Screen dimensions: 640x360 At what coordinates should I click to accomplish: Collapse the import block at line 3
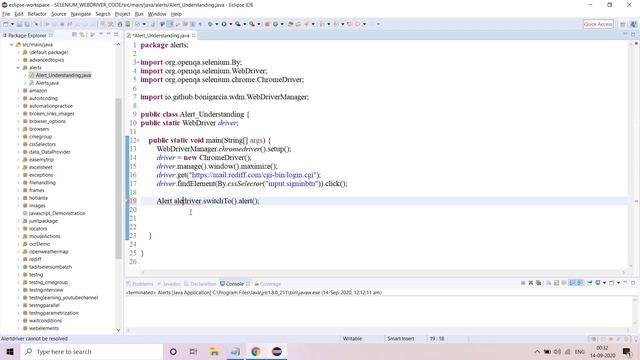pyautogui.click(x=138, y=62)
